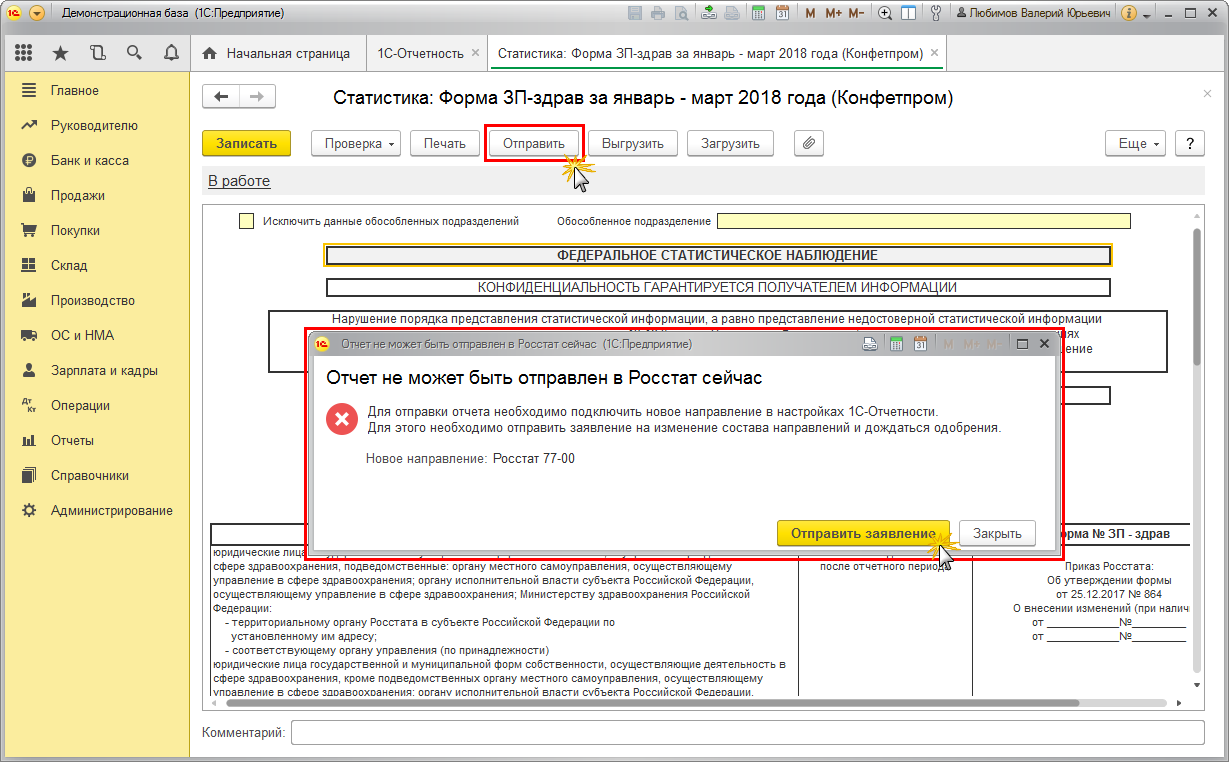Click the Загрузить button

(x=731, y=143)
